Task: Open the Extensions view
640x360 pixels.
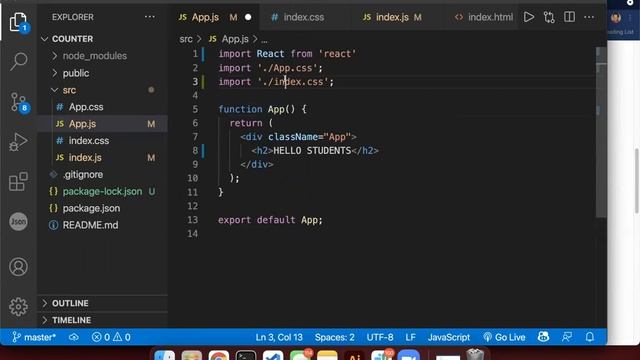Action: [18, 181]
